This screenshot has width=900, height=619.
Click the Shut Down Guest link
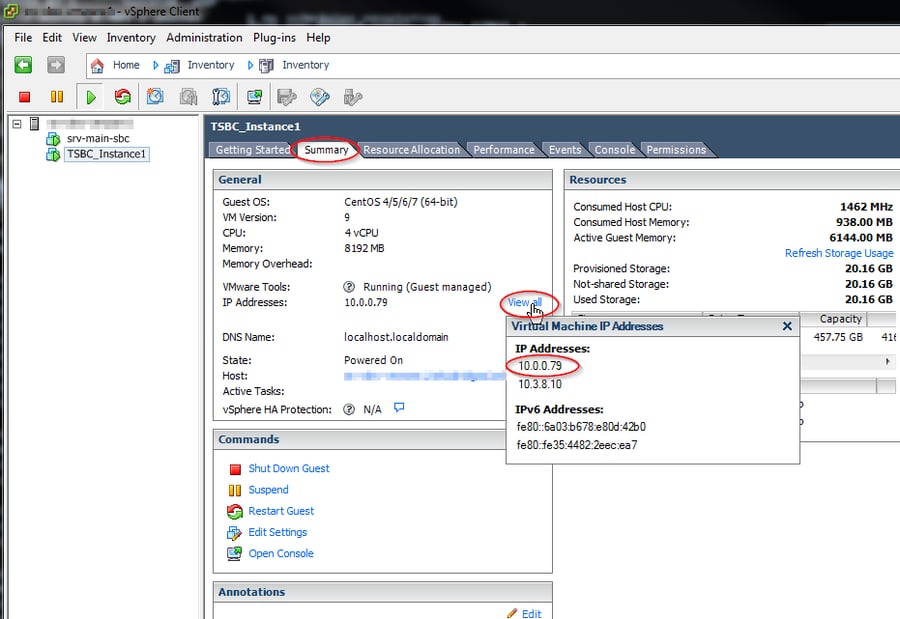pos(289,469)
